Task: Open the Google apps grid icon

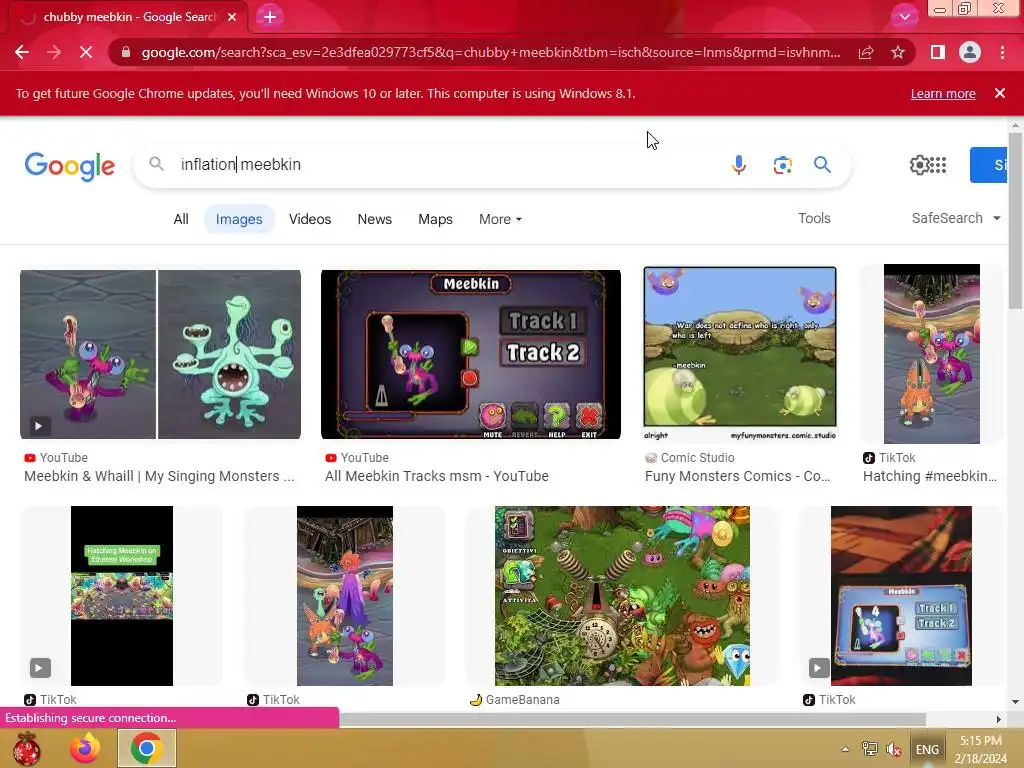Action: point(938,165)
